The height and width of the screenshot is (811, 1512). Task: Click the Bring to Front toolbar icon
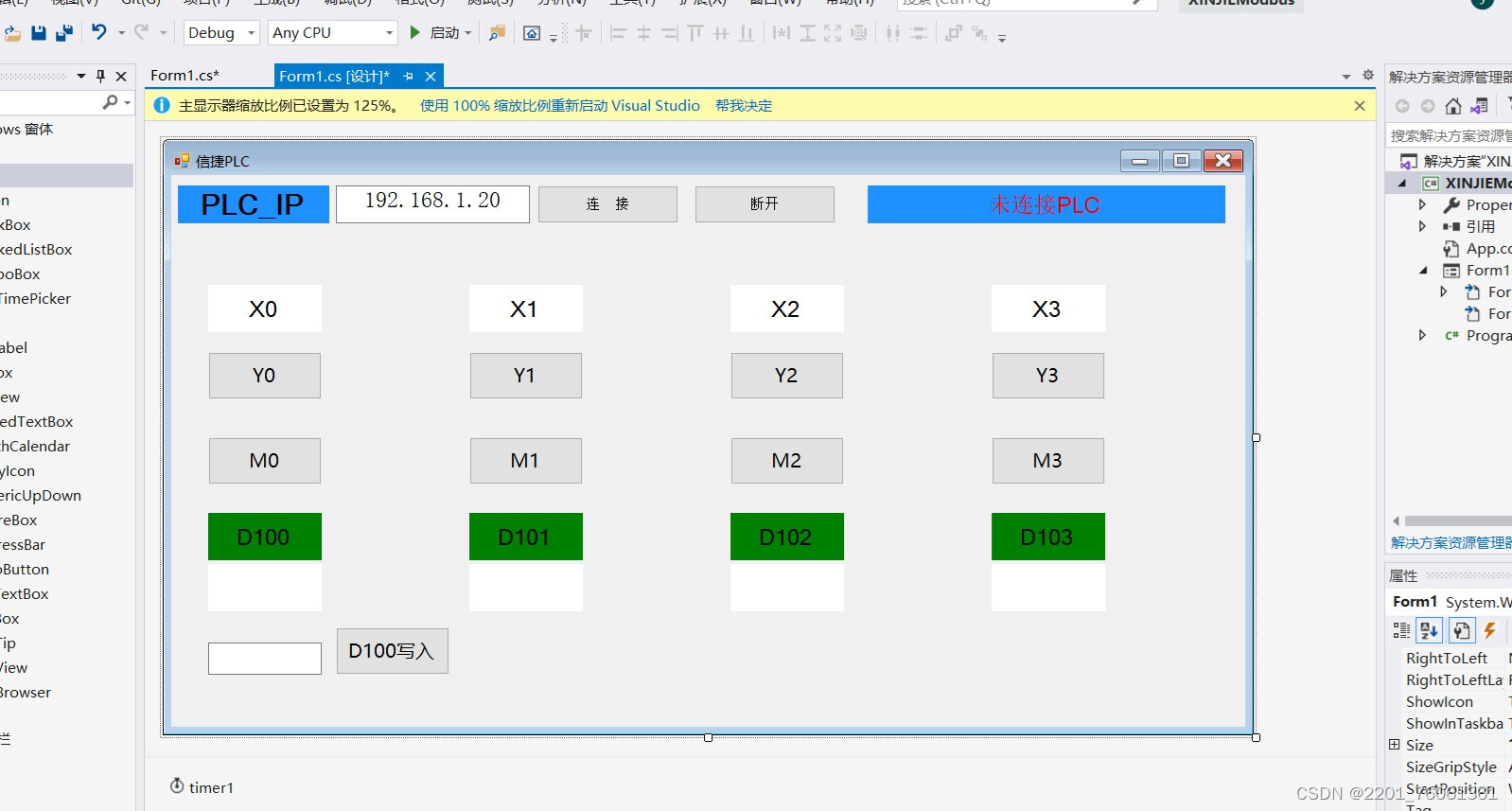pos(954,33)
